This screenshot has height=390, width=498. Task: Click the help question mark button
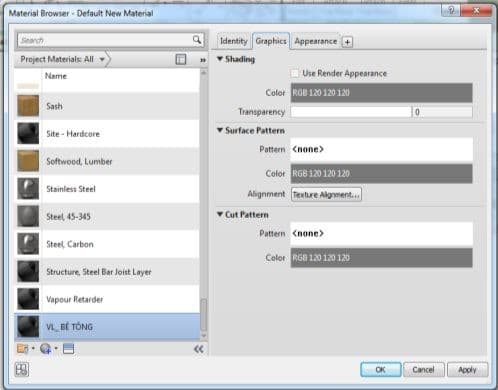(x=451, y=11)
